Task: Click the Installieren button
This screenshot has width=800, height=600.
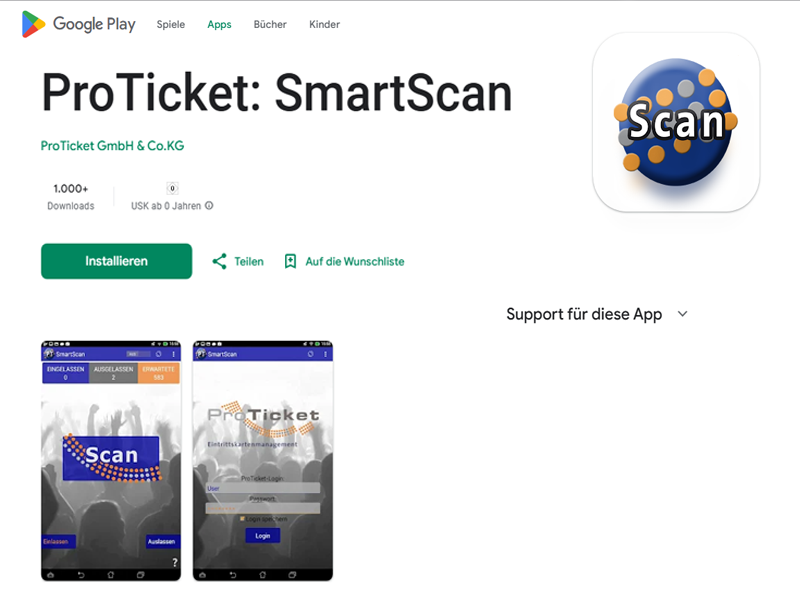Action: click(116, 261)
